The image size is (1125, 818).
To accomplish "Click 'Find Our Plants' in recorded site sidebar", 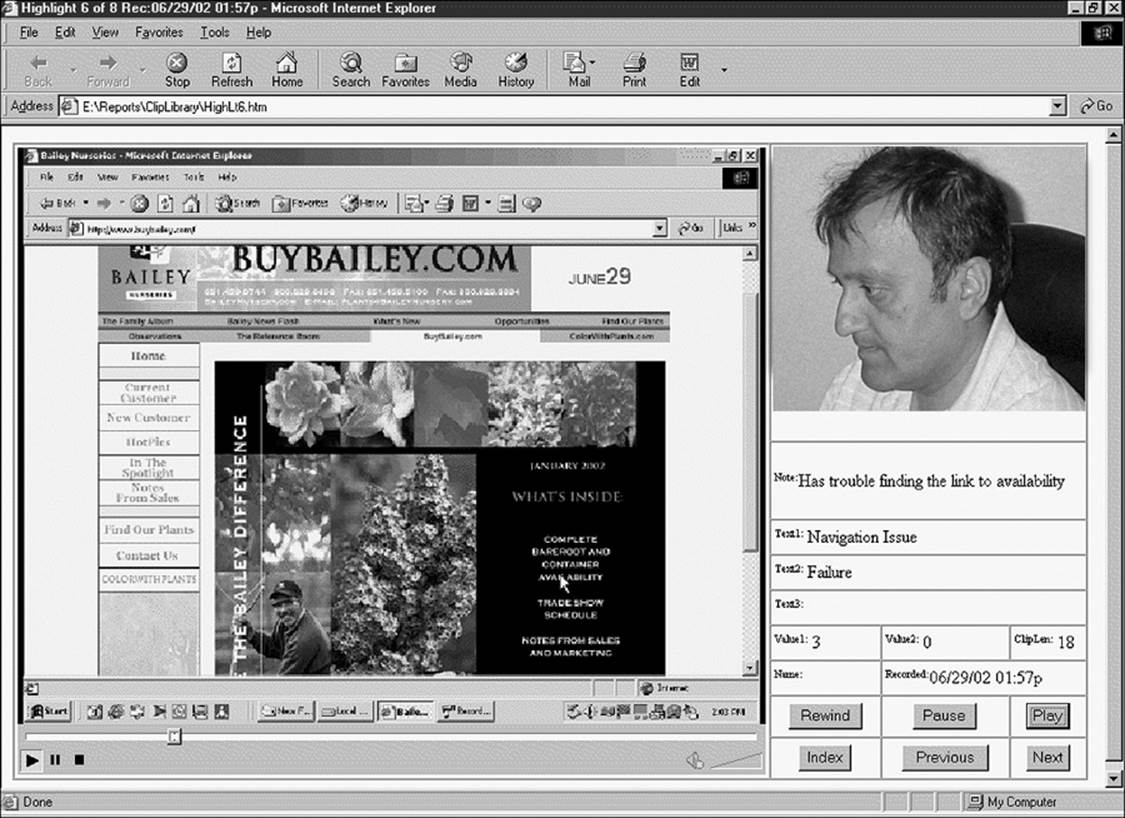I will pos(149,530).
